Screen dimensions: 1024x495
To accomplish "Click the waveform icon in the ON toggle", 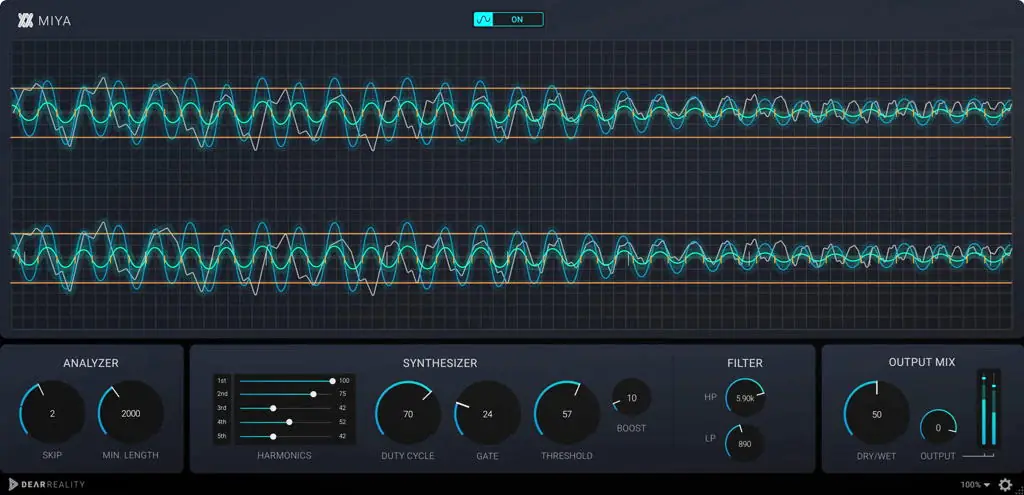I will pyautogui.click(x=485, y=19).
